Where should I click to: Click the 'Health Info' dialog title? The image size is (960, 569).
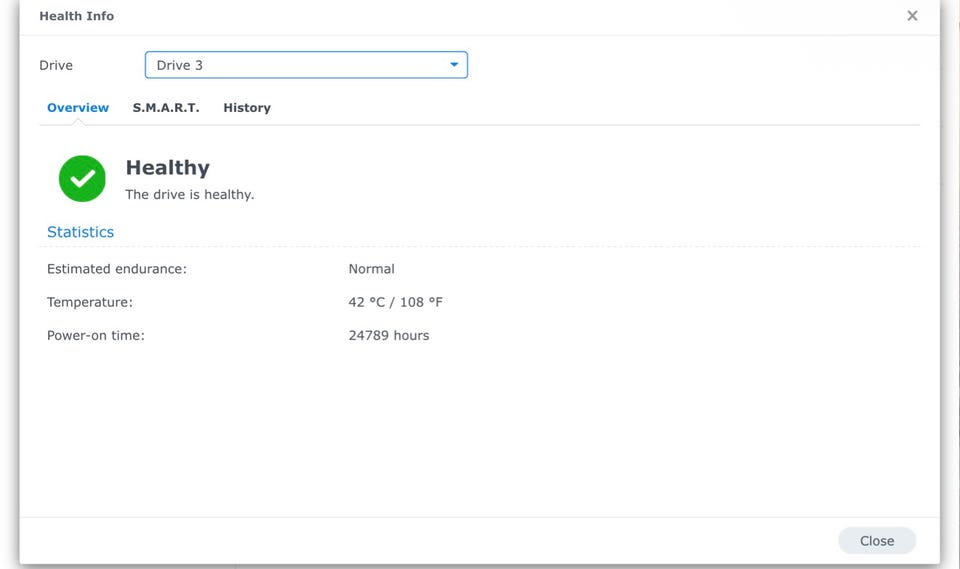(x=77, y=16)
